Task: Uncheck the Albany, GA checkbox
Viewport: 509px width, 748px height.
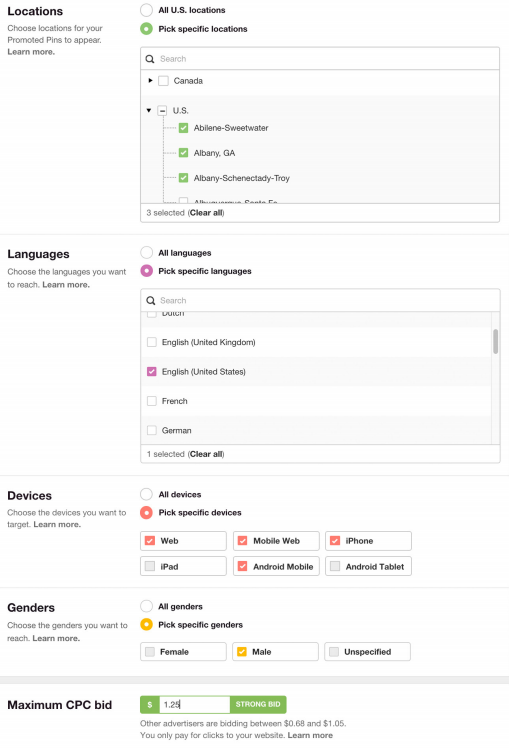Action: [183, 153]
